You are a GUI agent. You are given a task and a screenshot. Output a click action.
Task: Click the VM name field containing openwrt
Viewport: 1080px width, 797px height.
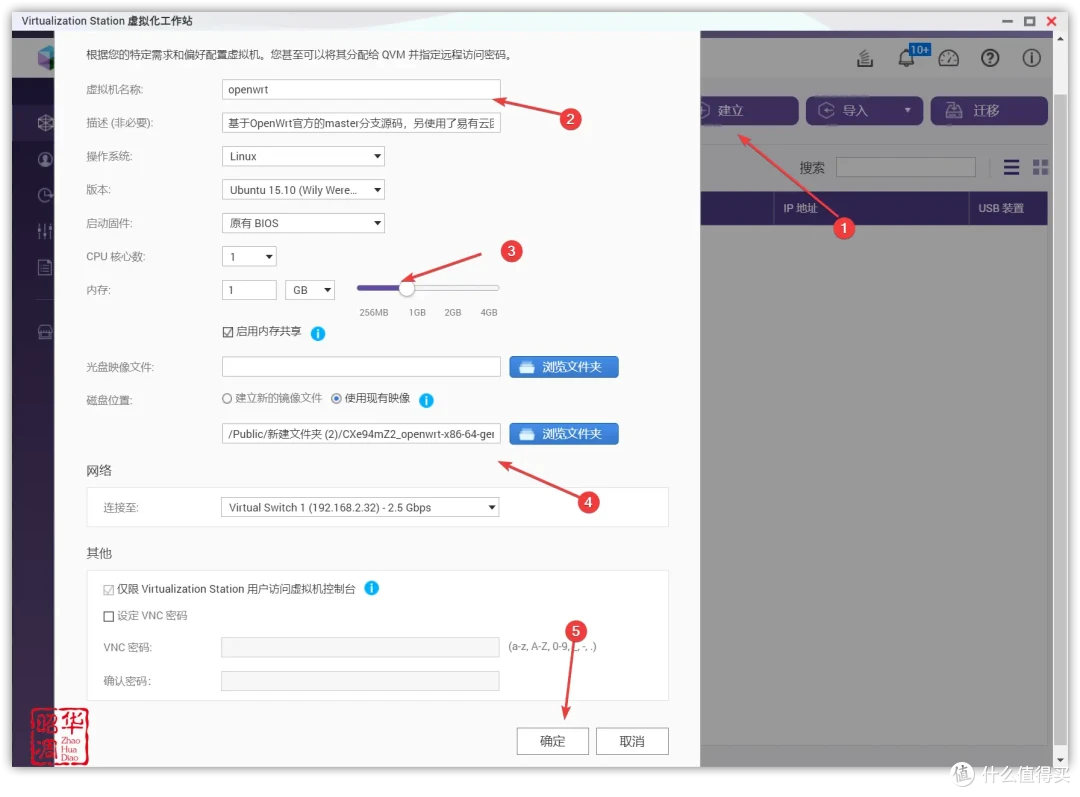point(361,90)
